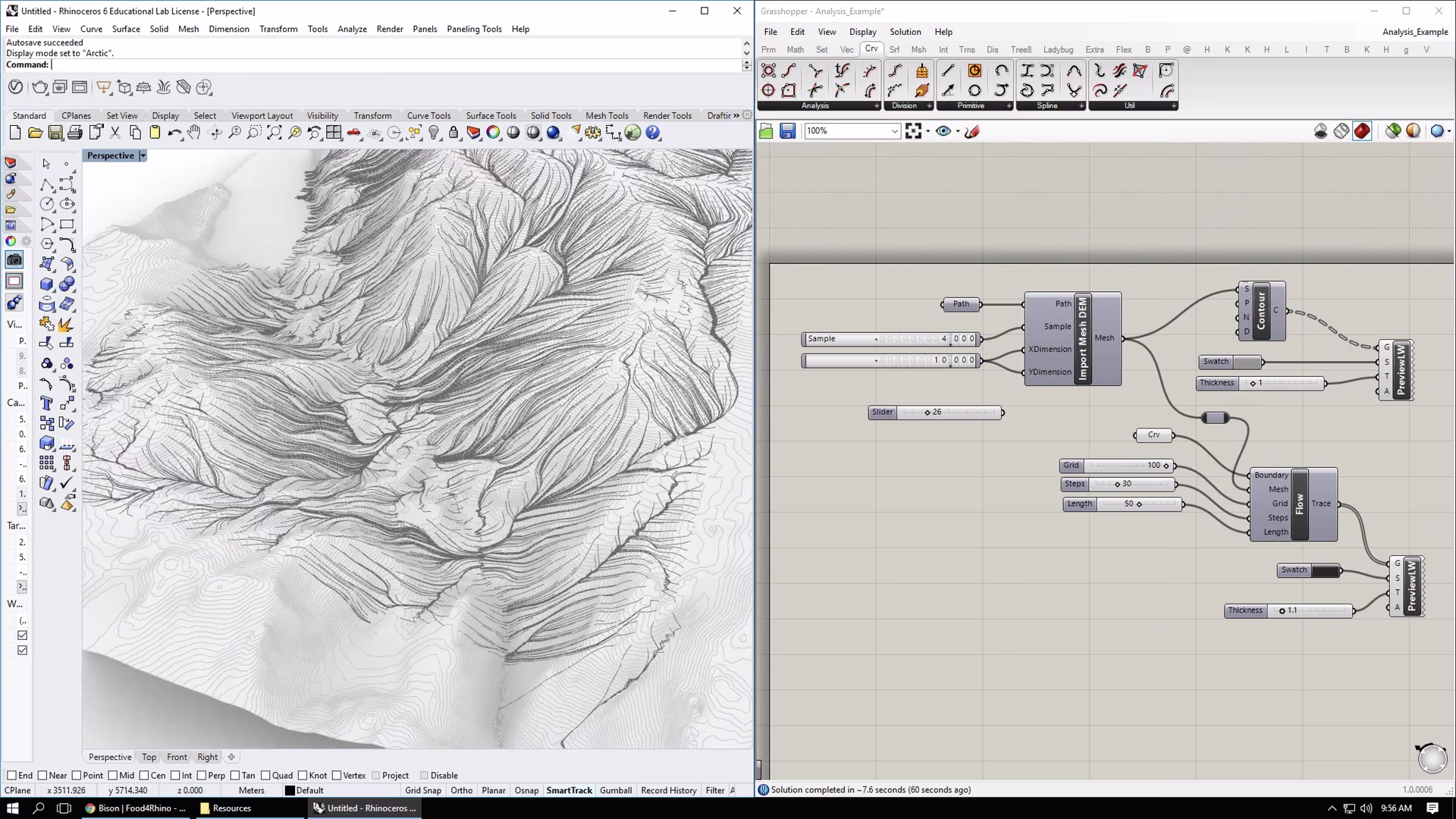
Task: Toggle the Quad osnap checkbox
Action: 265,775
